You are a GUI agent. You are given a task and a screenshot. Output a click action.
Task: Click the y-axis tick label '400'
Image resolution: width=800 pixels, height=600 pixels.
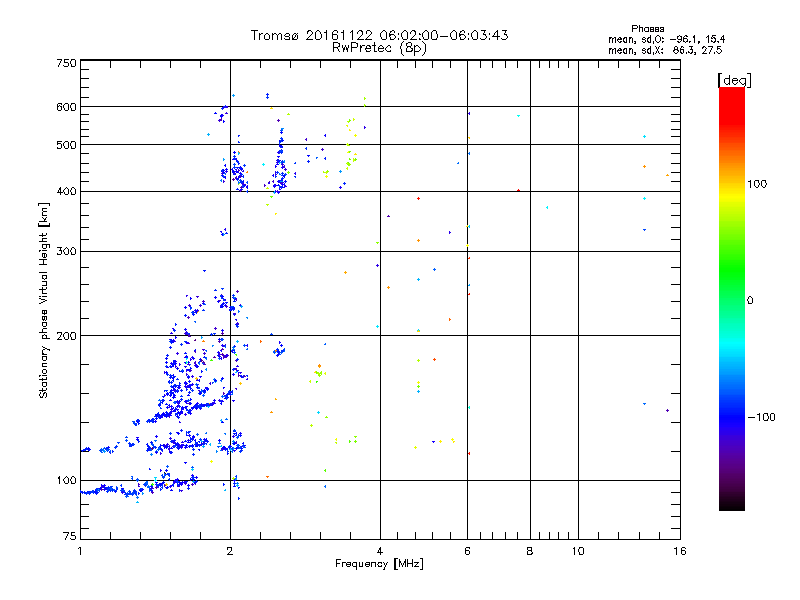(66, 192)
